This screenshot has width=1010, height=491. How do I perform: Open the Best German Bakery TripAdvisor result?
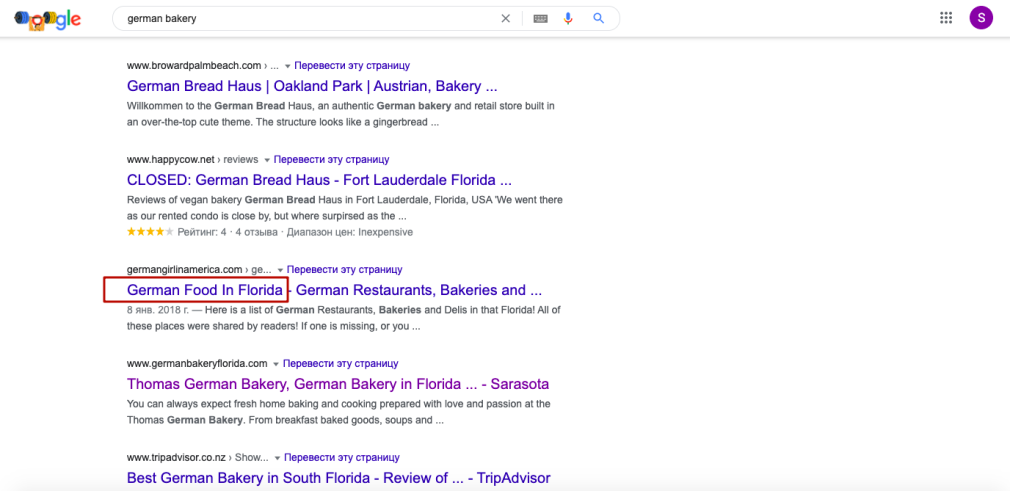tap(338, 478)
